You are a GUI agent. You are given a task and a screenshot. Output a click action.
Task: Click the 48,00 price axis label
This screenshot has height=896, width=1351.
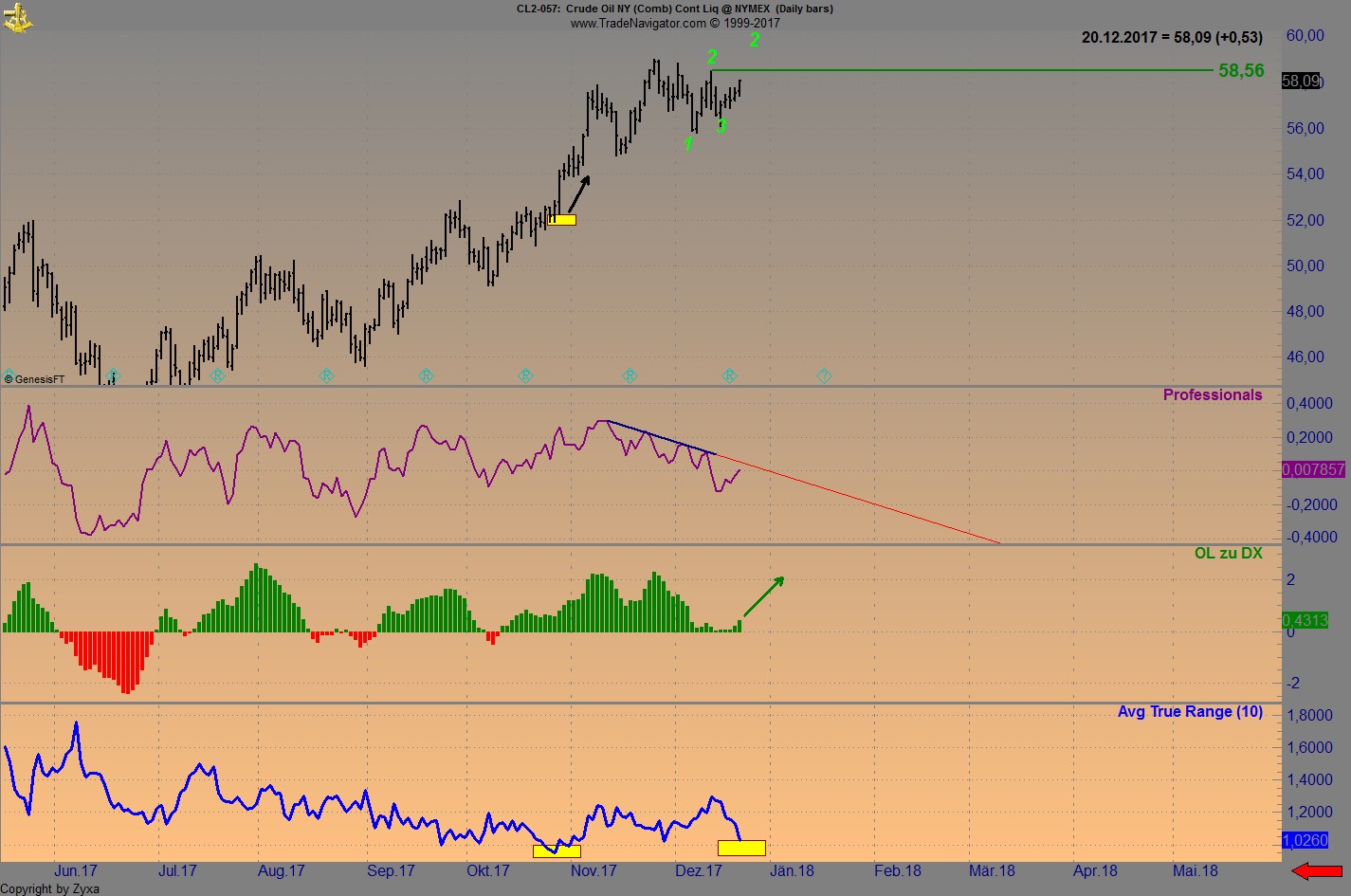pyautogui.click(x=1305, y=311)
